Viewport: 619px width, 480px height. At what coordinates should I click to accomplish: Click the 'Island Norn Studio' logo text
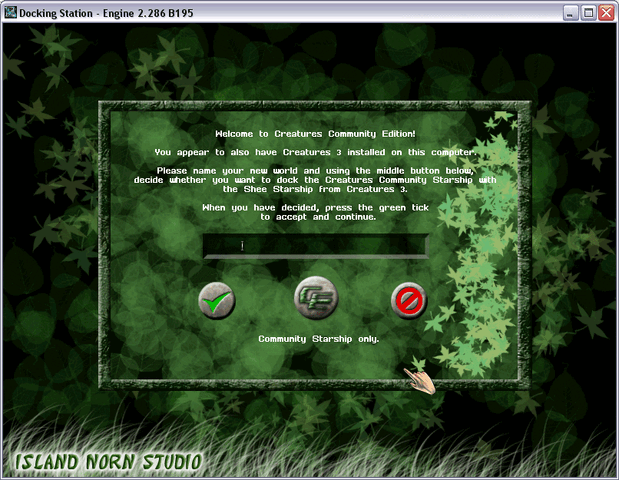(x=109, y=462)
